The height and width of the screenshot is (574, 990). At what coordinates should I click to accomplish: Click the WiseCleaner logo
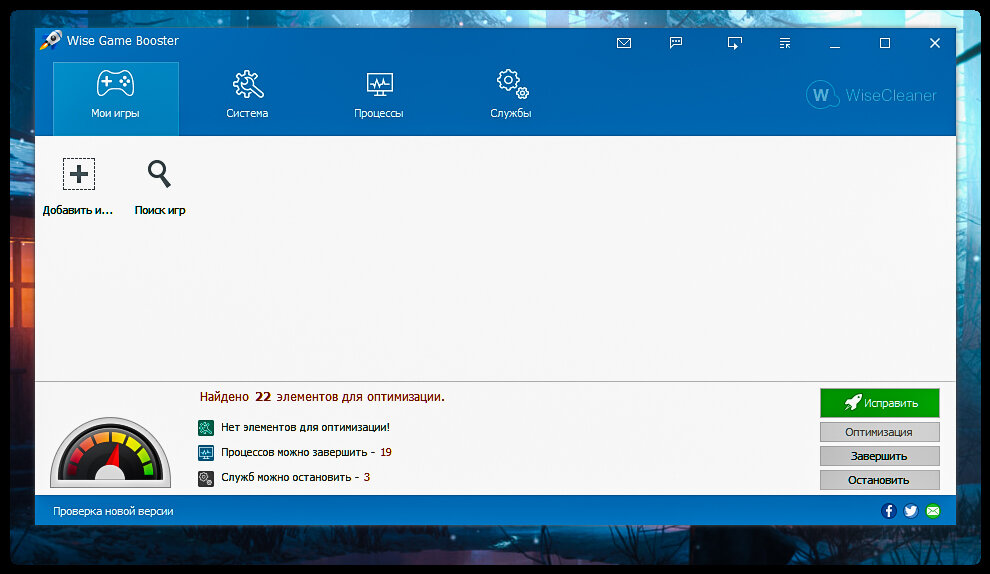pos(871,95)
